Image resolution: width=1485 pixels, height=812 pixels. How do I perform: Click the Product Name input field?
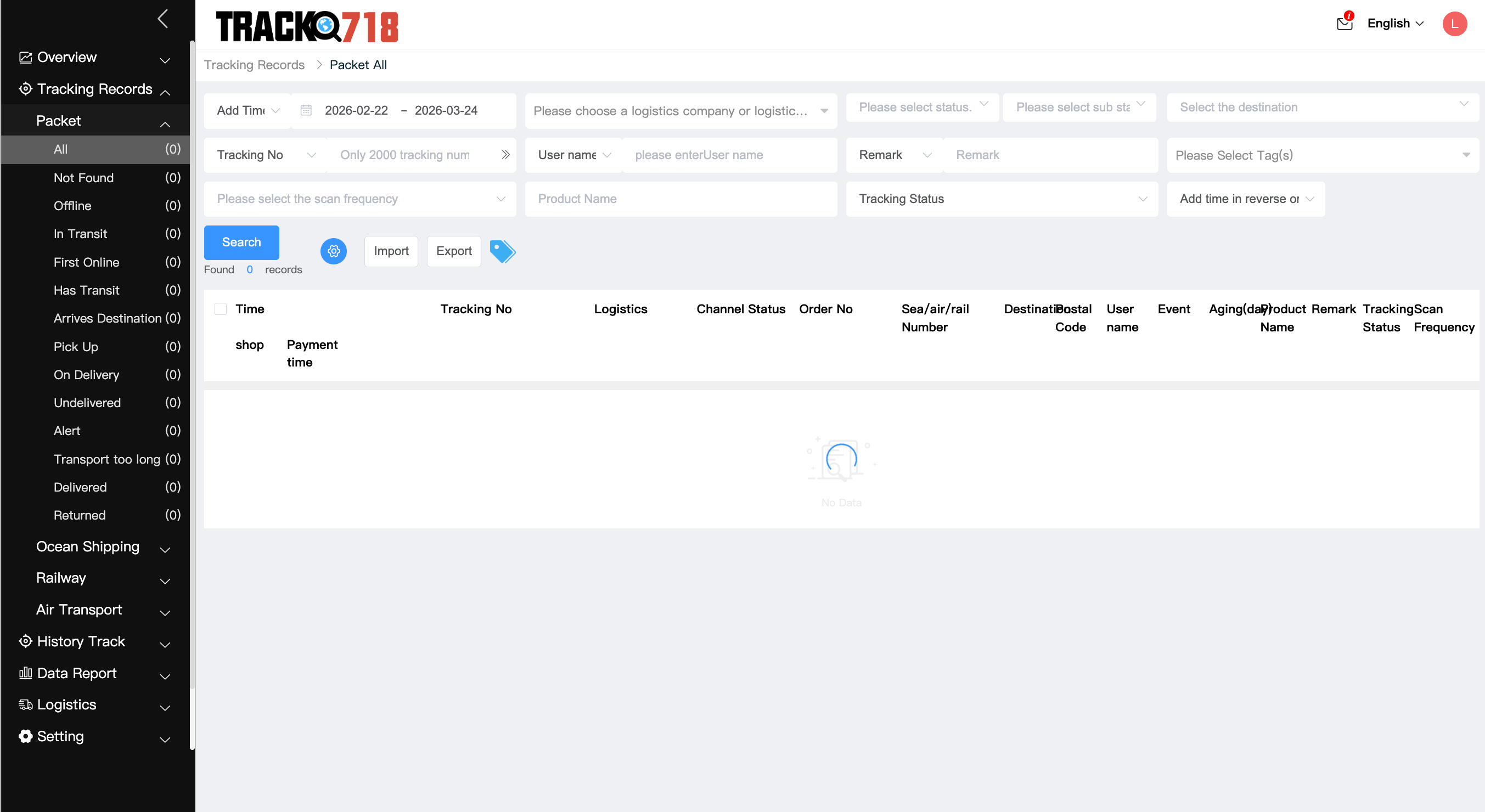pos(680,199)
